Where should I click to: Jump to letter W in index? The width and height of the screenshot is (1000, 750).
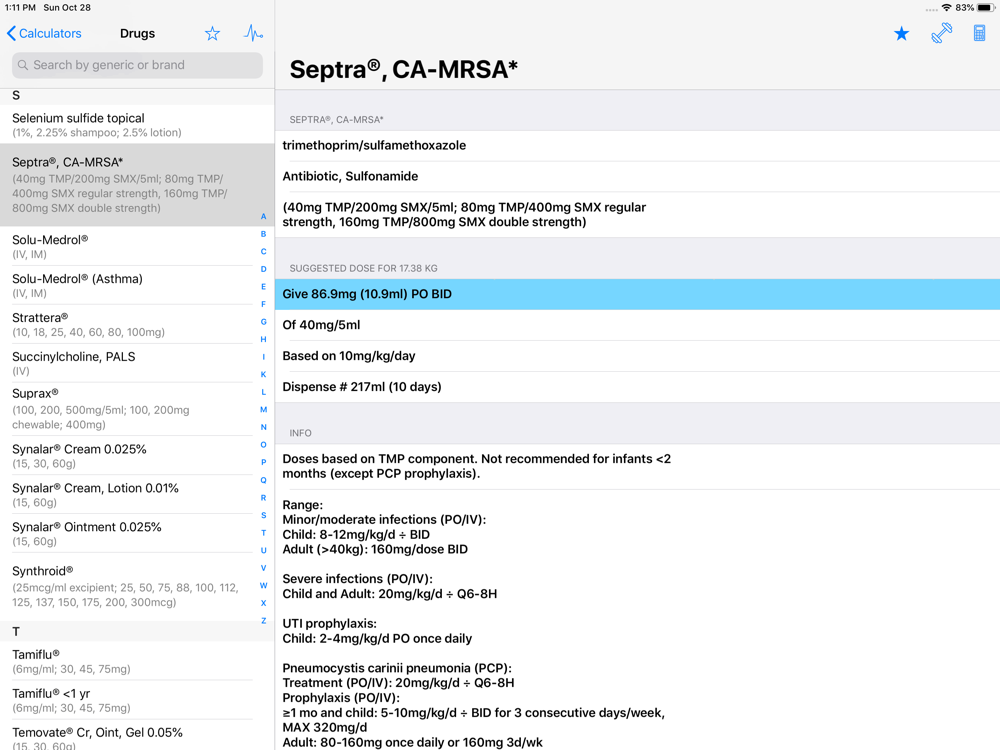pos(263,585)
